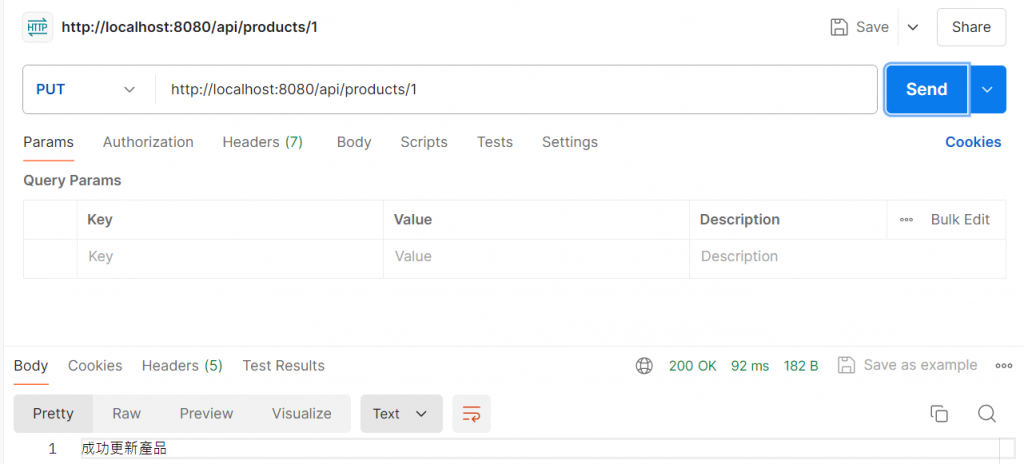The width and height of the screenshot is (1024, 464).
Task: Open the Authorization tab
Action: [148, 142]
